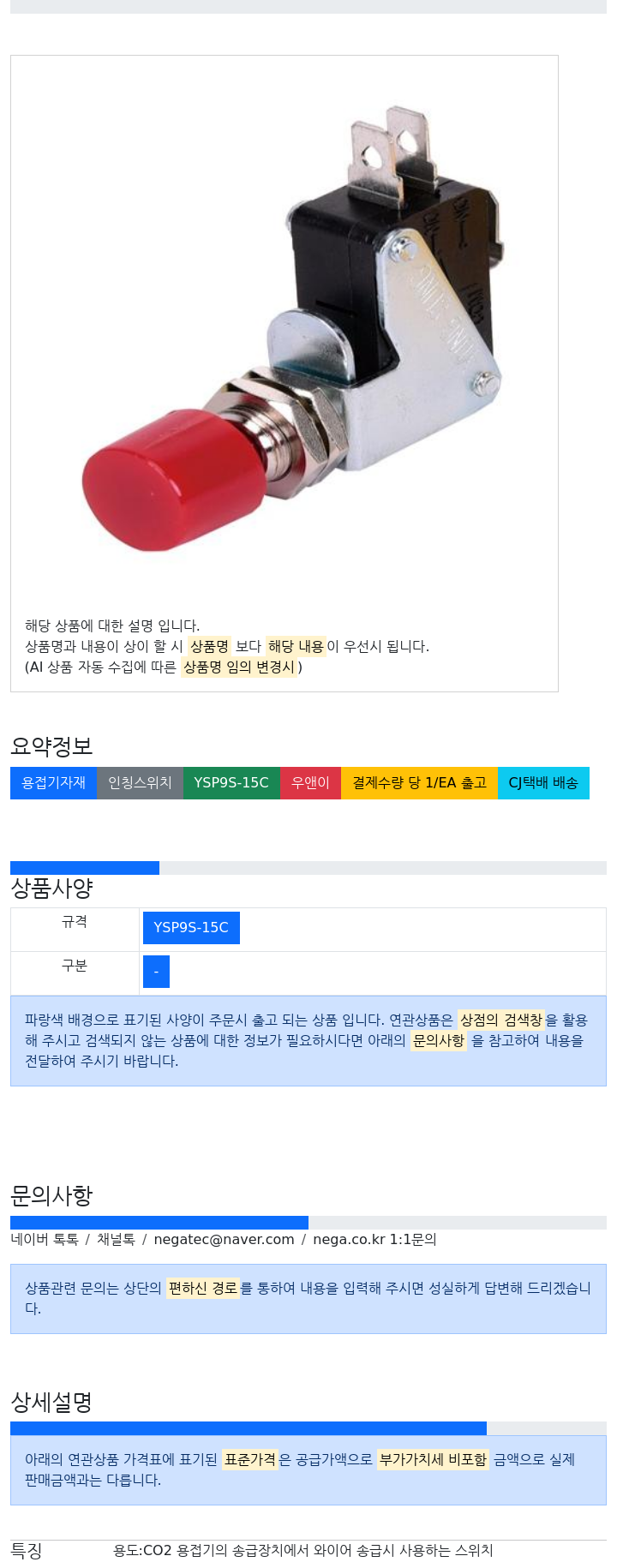Click the 문의사항 progress bar

(159, 1223)
